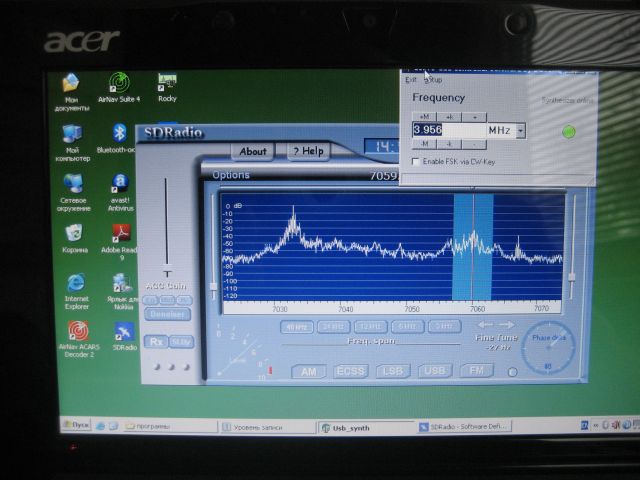Launch AirNav ACARS Decoder 2 icon
The image size is (640, 480).
(x=79, y=339)
